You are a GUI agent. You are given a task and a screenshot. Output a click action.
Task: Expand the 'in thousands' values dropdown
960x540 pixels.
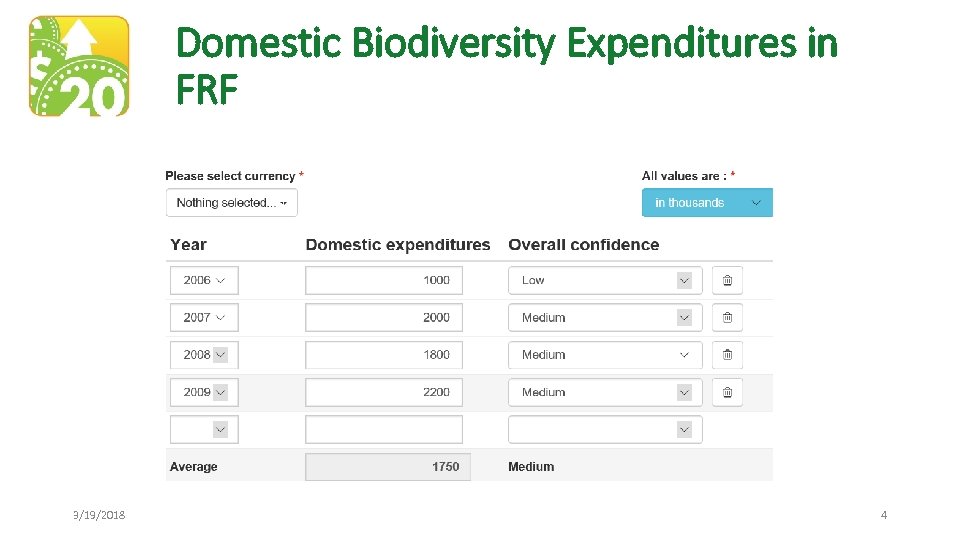pyautogui.click(x=707, y=203)
